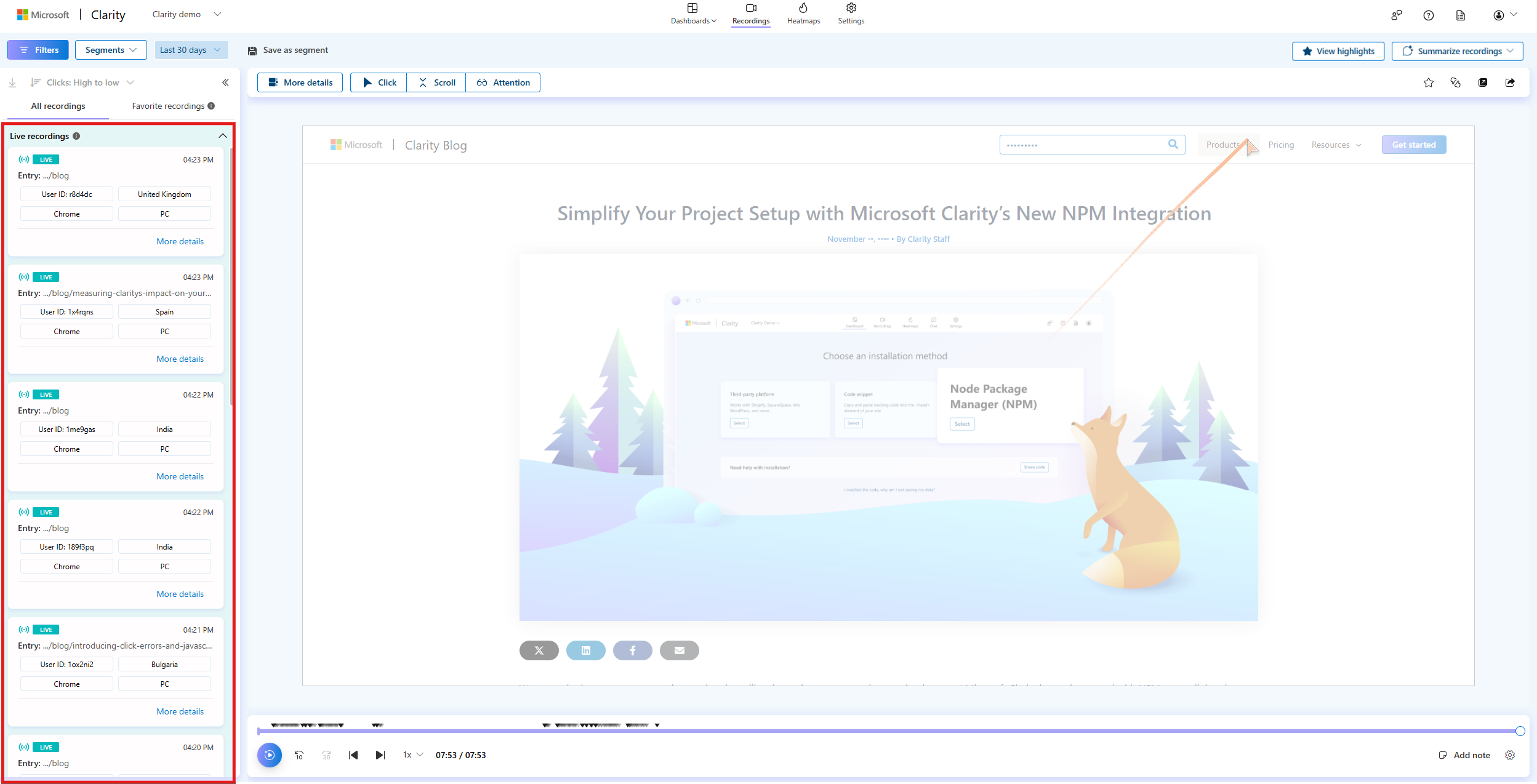1537x784 pixels.
Task: Go to the Settings tab
Action: pyautogui.click(x=851, y=14)
